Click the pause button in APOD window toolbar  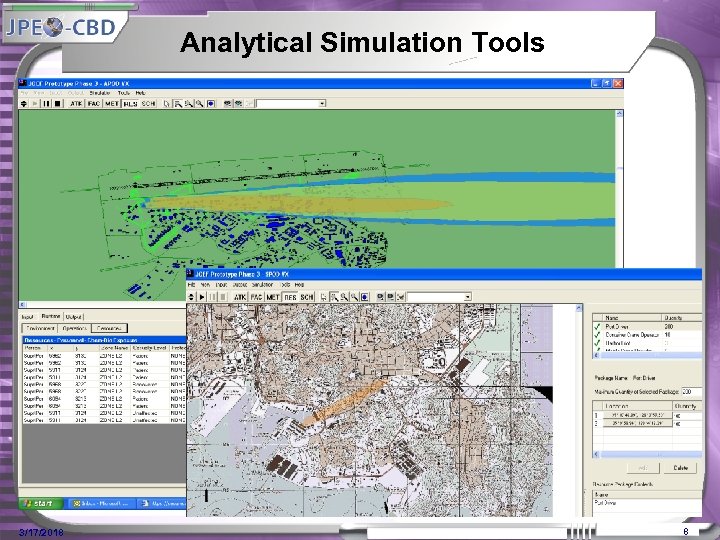pyautogui.click(x=46, y=103)
